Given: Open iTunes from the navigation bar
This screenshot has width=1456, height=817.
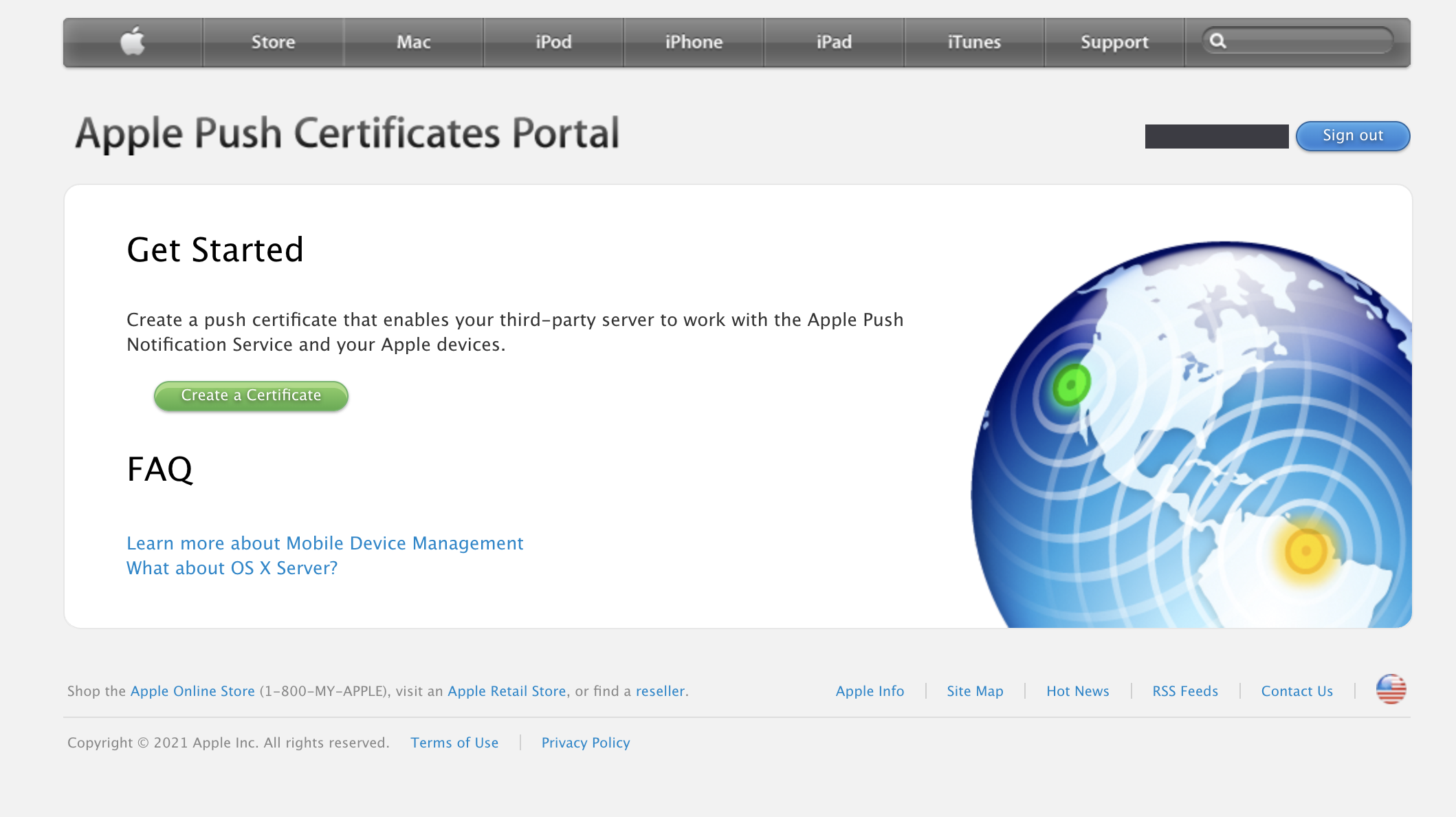Looking at the screenshot, I should [974, 43].
